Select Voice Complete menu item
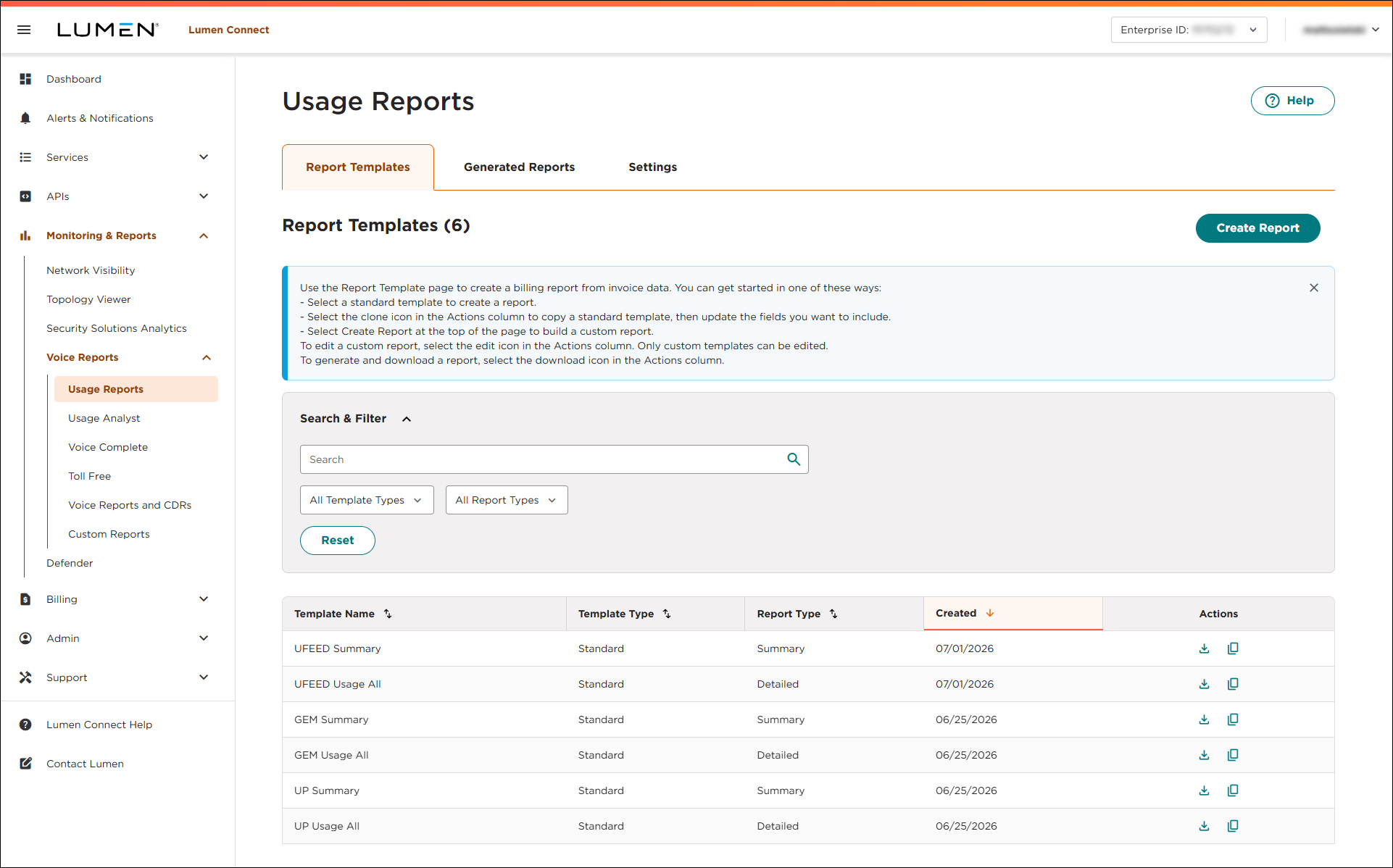Screen dimensions: 1393x868 pos(108,447)
